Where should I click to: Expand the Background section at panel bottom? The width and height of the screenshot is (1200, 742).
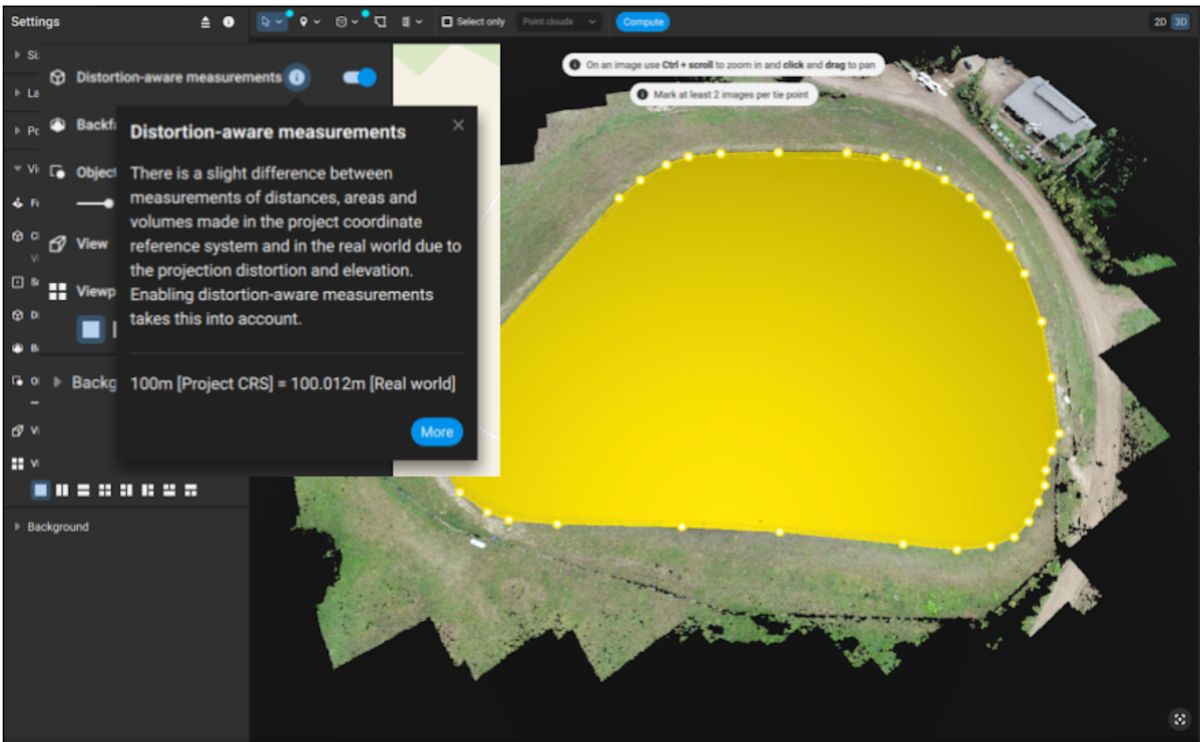[x=18, y=527]
